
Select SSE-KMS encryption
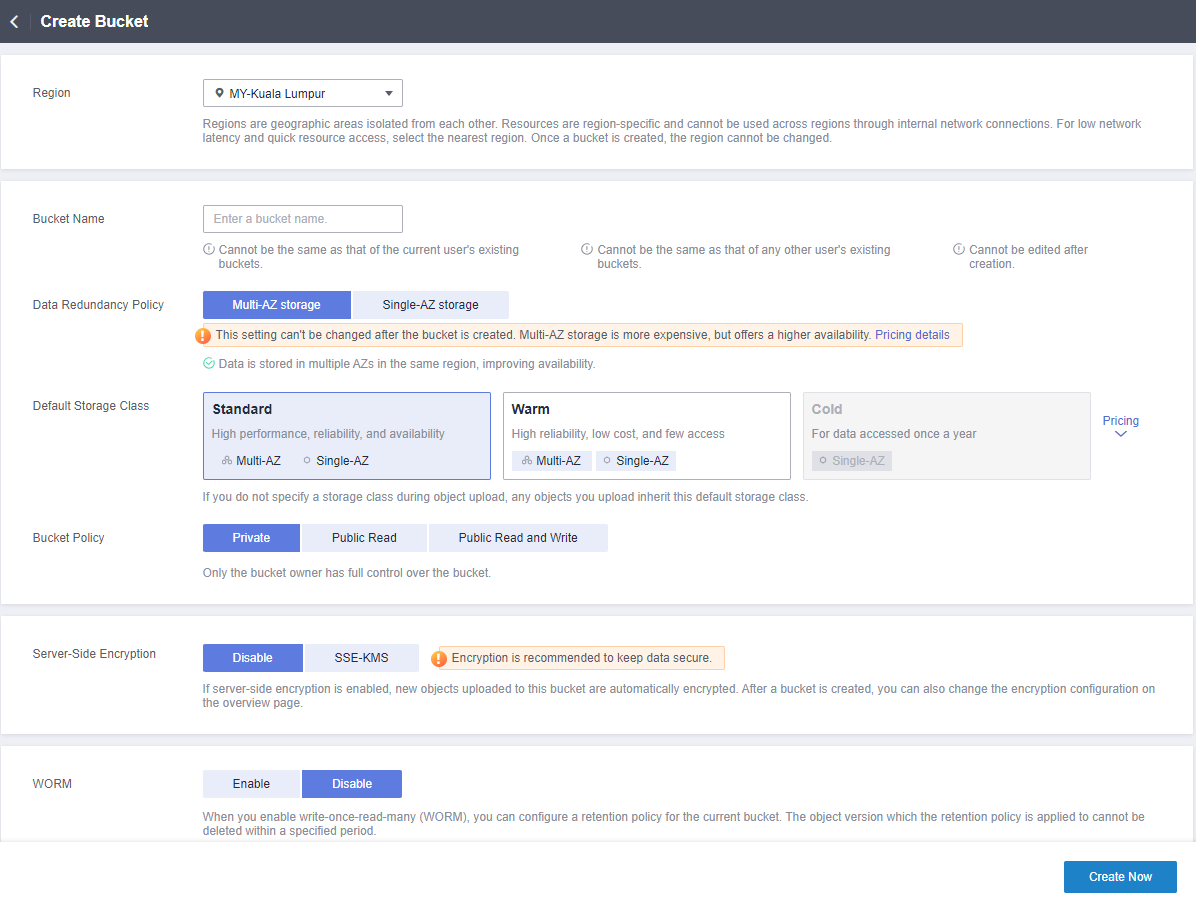pos(362,658)
